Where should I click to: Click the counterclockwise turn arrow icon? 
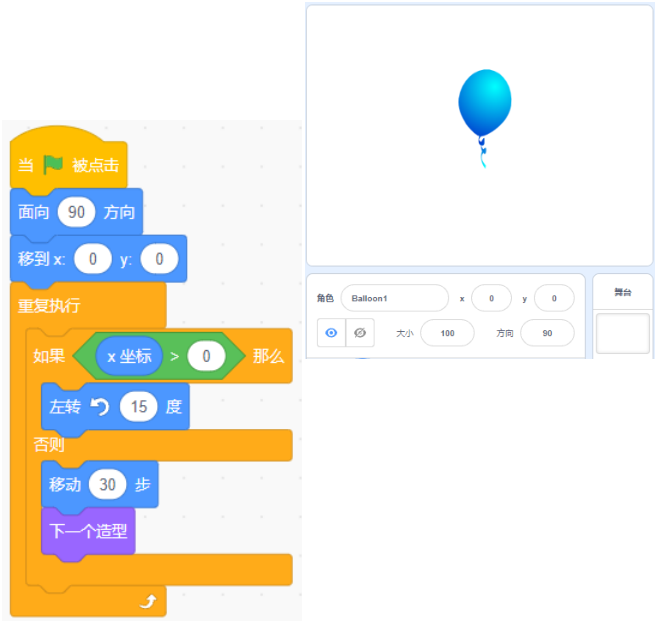click(100, 407)
